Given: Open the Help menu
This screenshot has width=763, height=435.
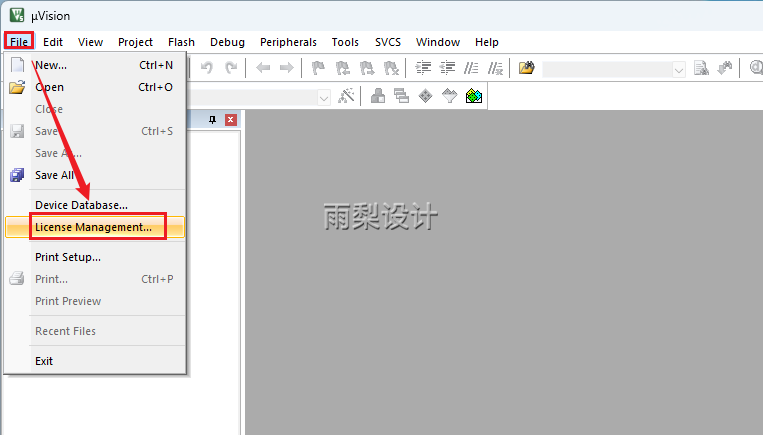Looking at the screenshot, I should (x=487, y=42).
